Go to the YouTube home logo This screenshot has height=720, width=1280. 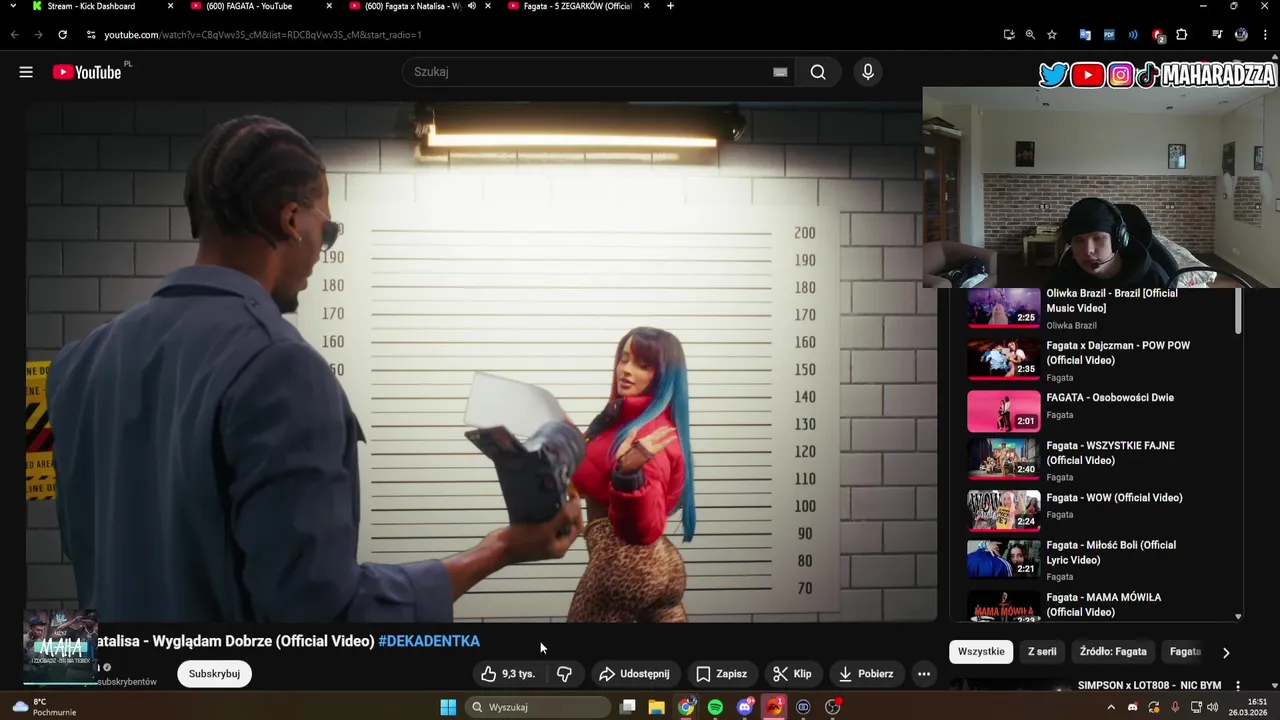[87, 72]
